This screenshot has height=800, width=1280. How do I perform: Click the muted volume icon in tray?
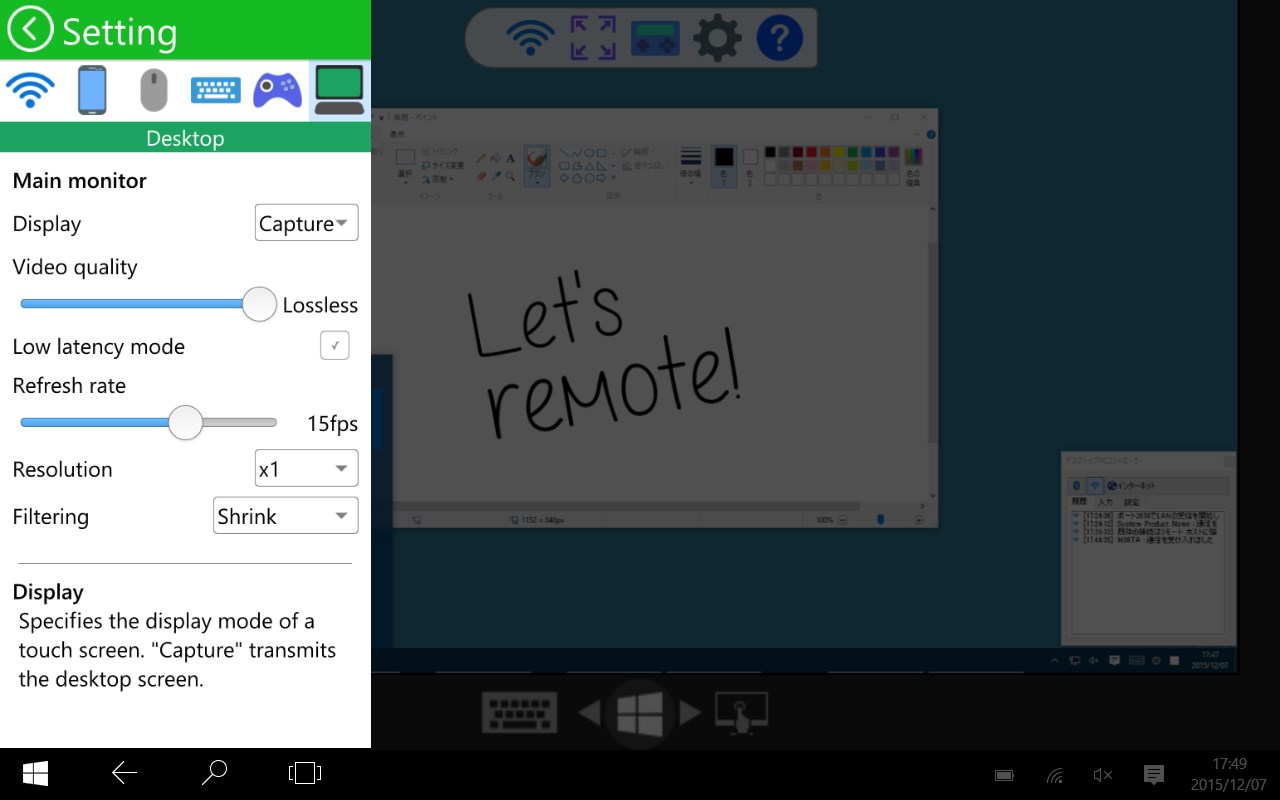click(x=1103, y=775)
